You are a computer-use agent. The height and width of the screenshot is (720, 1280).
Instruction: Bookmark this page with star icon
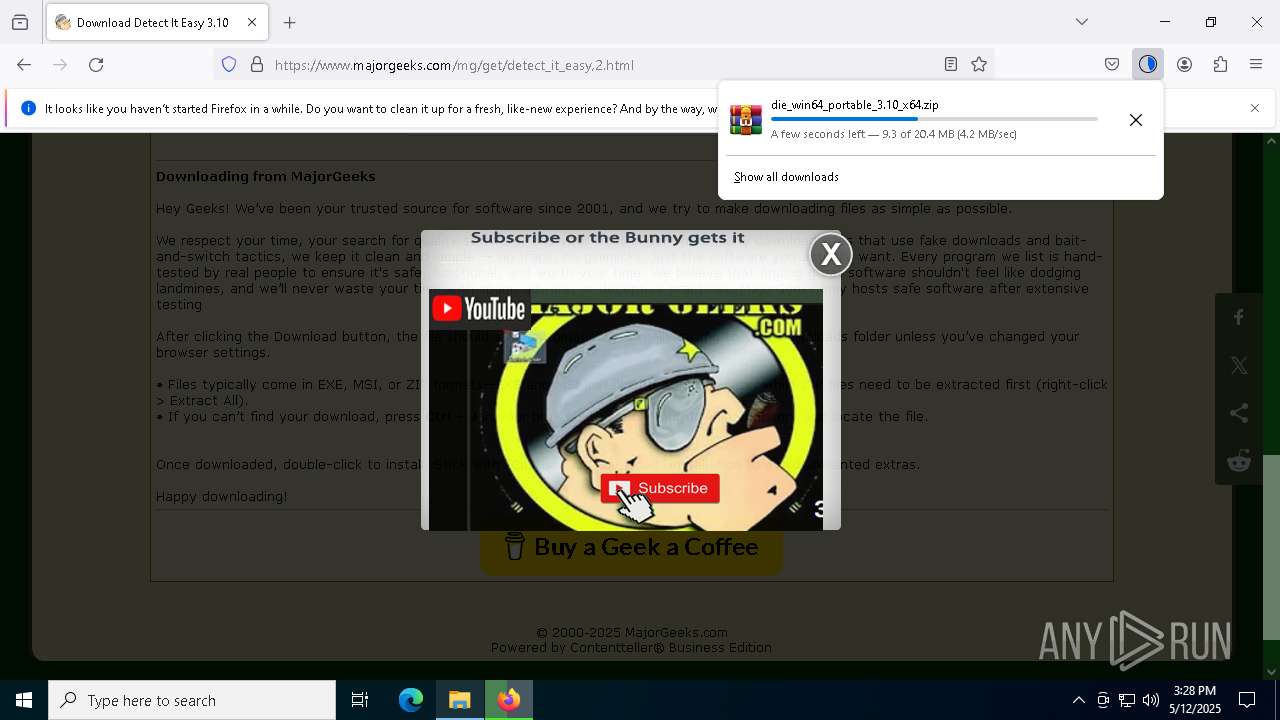(979, 65)
